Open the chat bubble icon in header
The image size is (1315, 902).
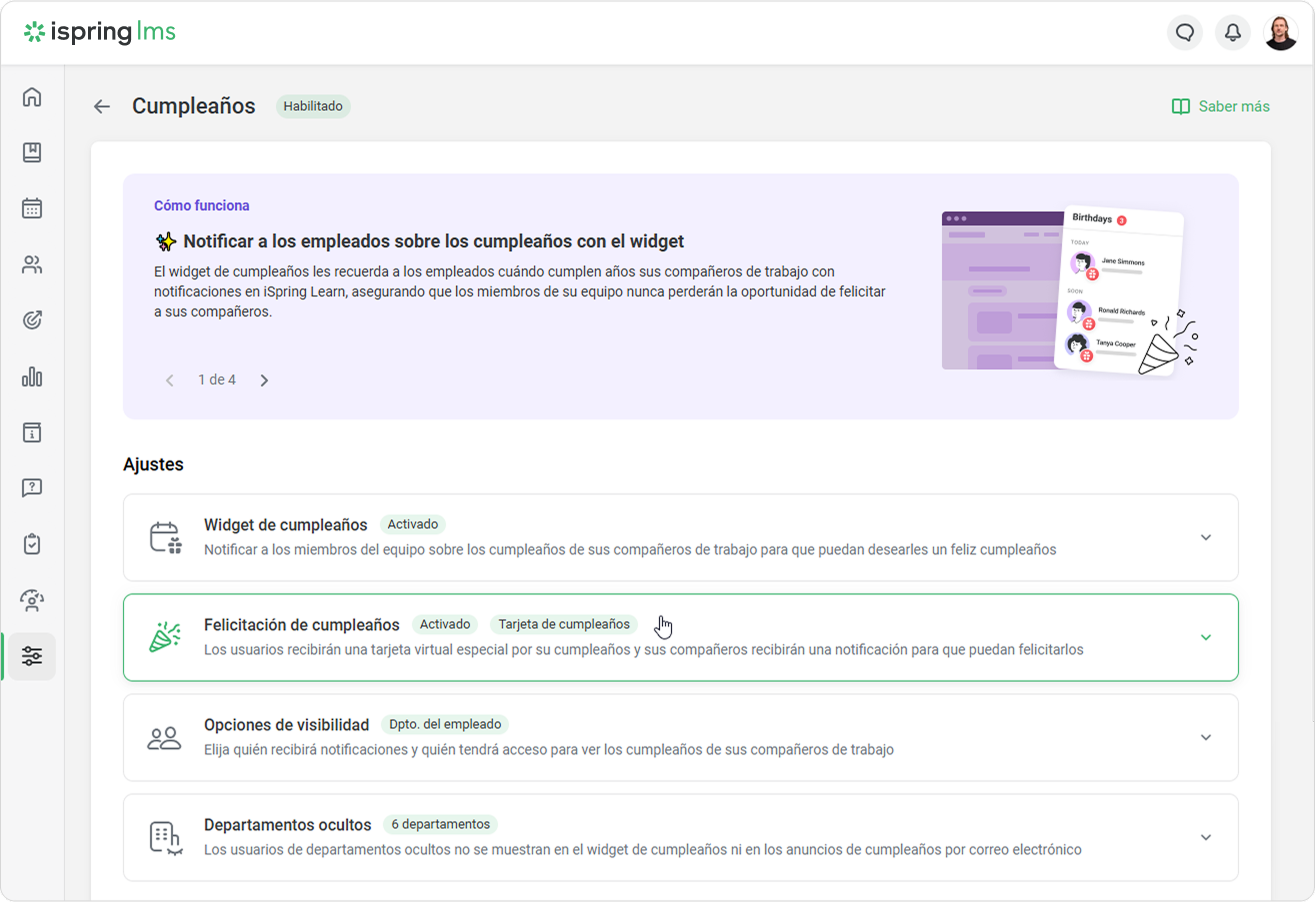(x=1185, y=33)
